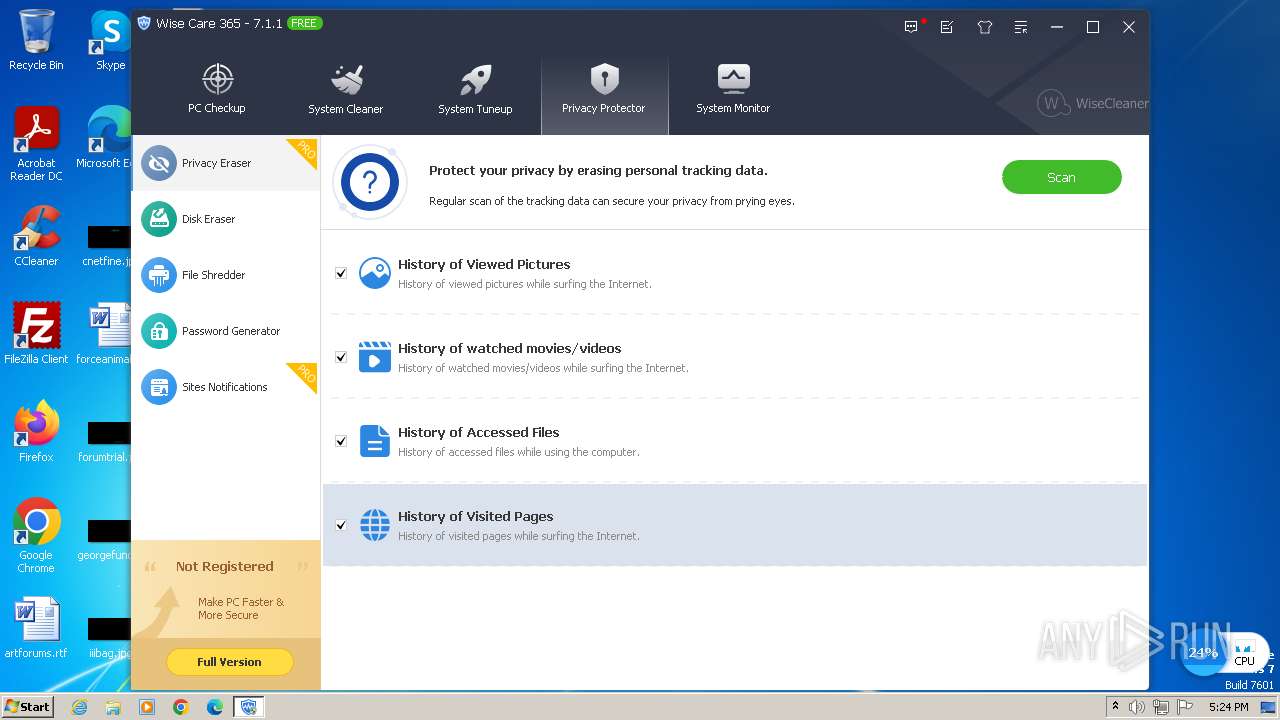Click the FREE version badge

tap(304, 23)
